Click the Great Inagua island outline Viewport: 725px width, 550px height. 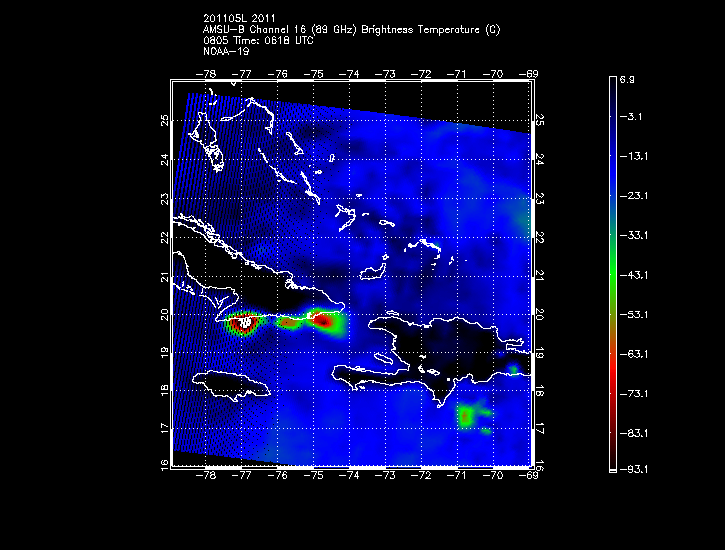373,272
